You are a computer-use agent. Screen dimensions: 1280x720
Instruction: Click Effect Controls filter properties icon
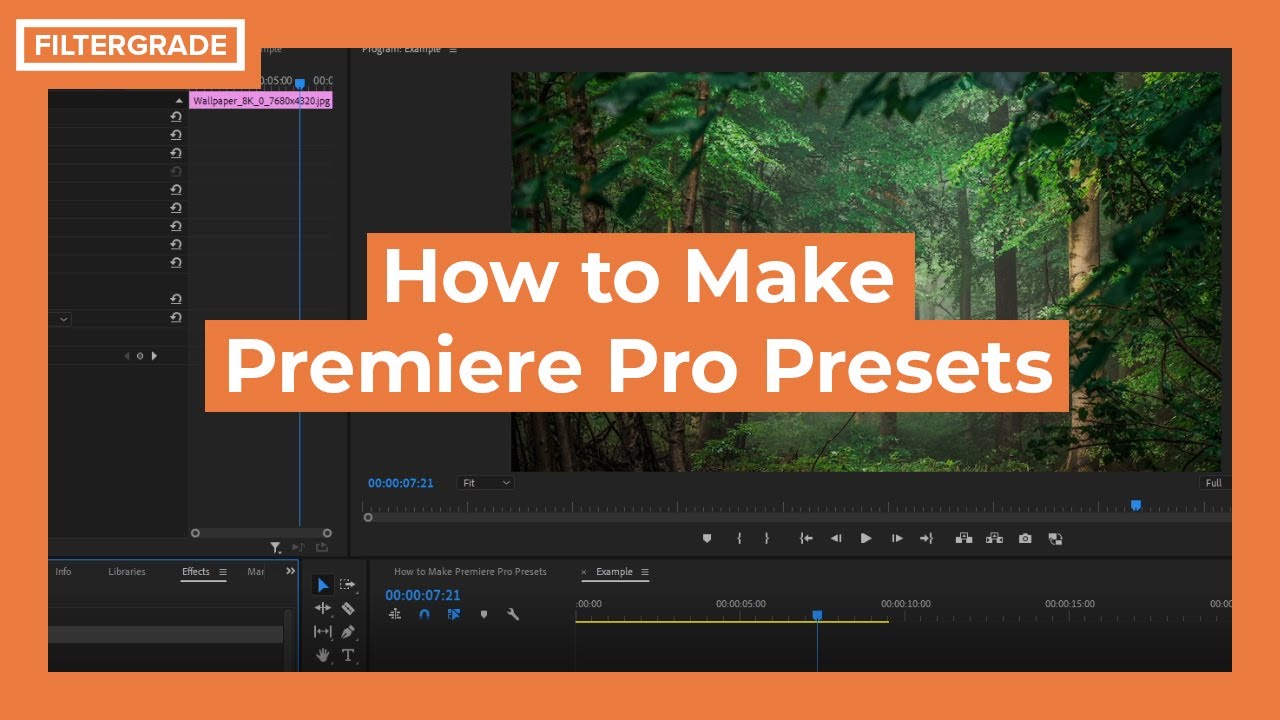click(x=276, y=547)
